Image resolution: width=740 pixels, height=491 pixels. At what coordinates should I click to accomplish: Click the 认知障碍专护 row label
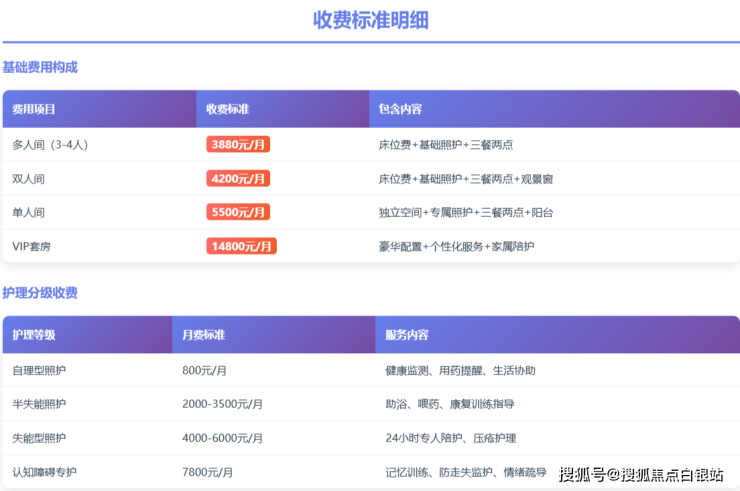coord(44,472)
